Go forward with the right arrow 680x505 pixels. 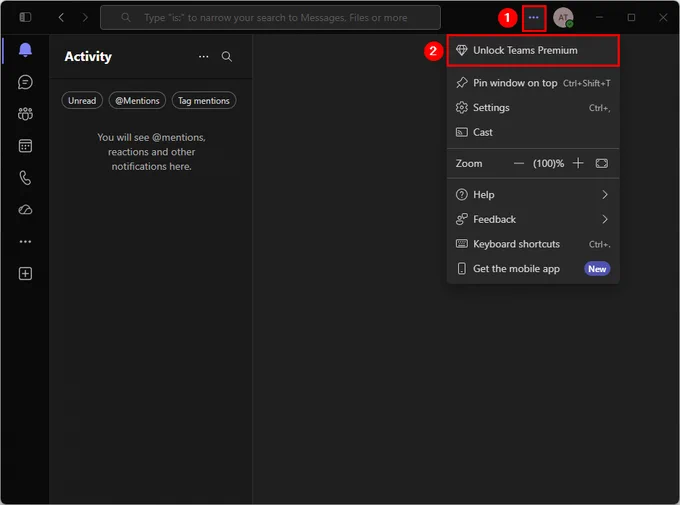pos(85,17)
